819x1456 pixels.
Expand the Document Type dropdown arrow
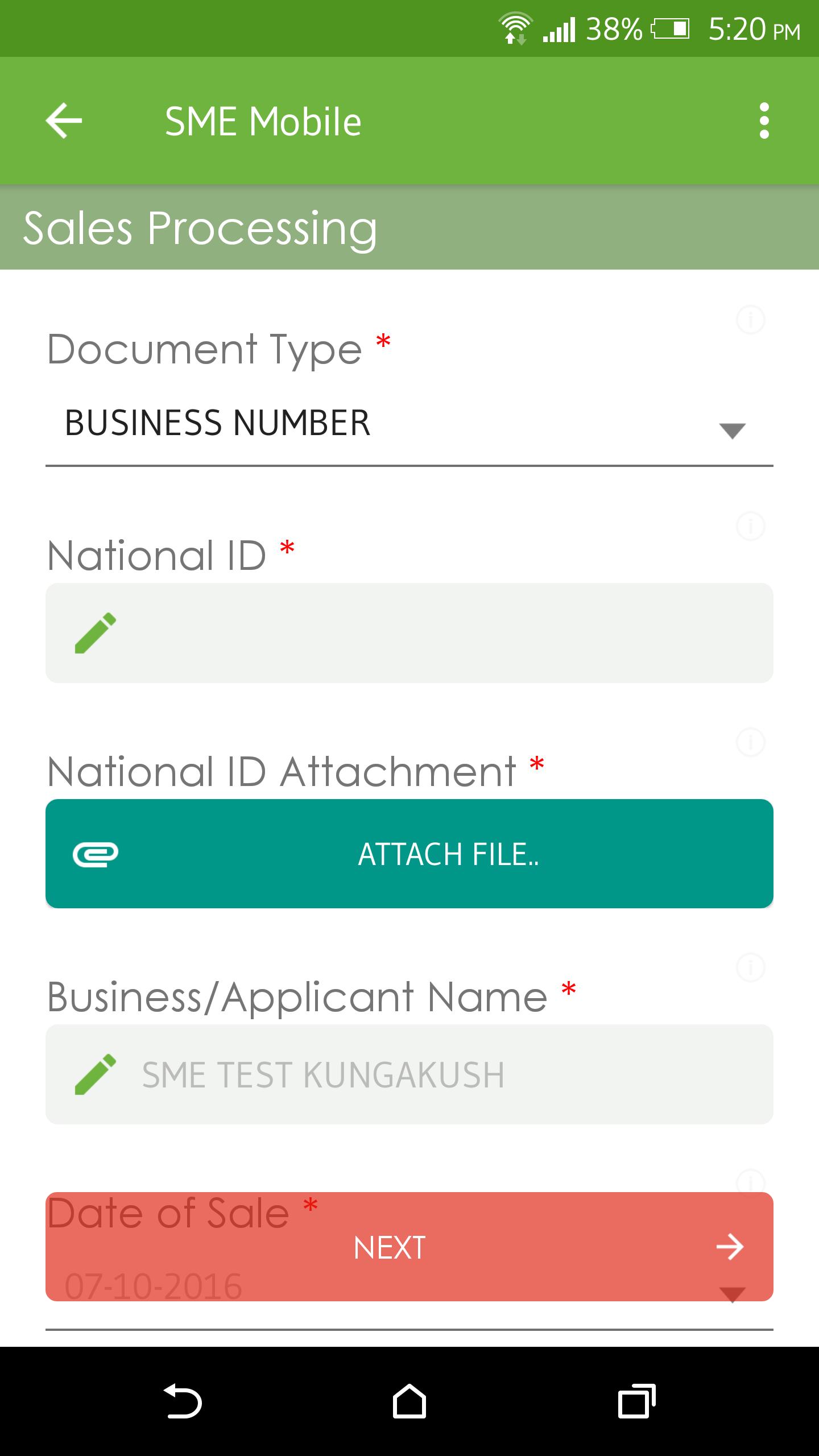click(x=732, y=431)
